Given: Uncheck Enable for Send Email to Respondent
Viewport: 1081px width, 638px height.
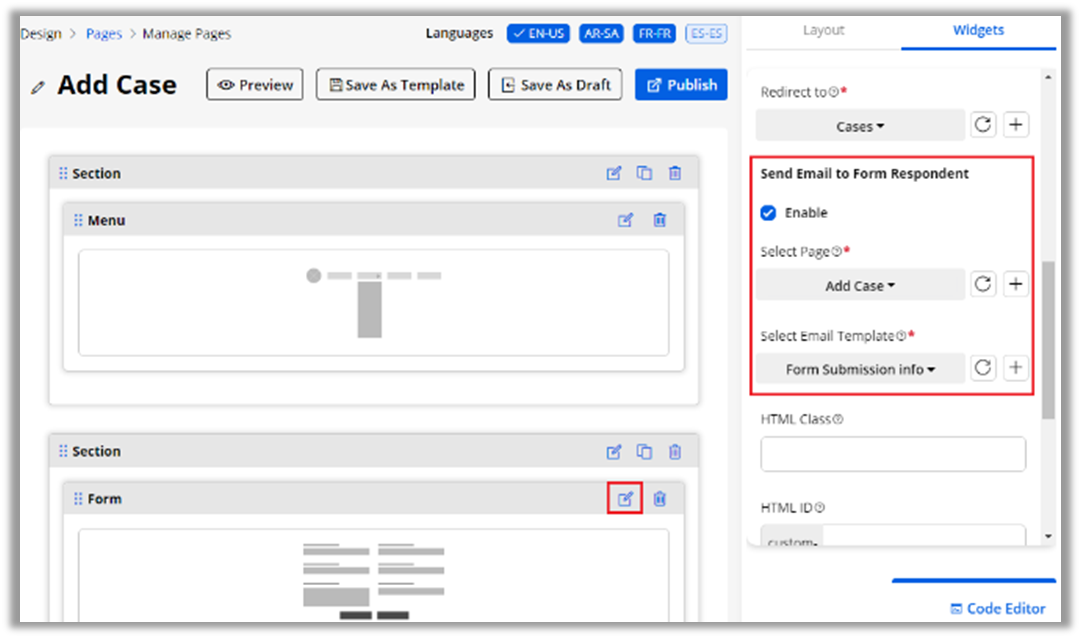Looking at the screenshot, I should (x=768, y=213).
